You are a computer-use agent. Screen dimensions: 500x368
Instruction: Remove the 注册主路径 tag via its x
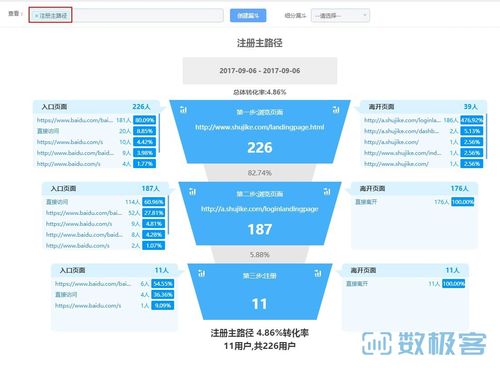click(36, 16)
